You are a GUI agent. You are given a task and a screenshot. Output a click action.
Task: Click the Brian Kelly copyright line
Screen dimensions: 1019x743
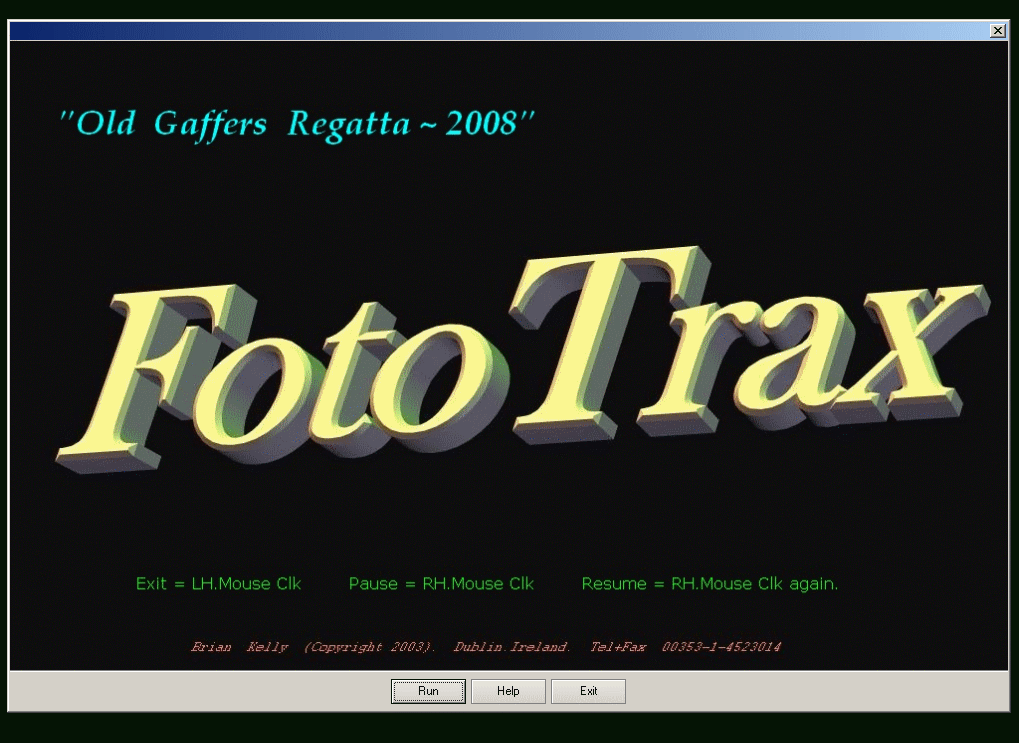click(x=485, y=647)
